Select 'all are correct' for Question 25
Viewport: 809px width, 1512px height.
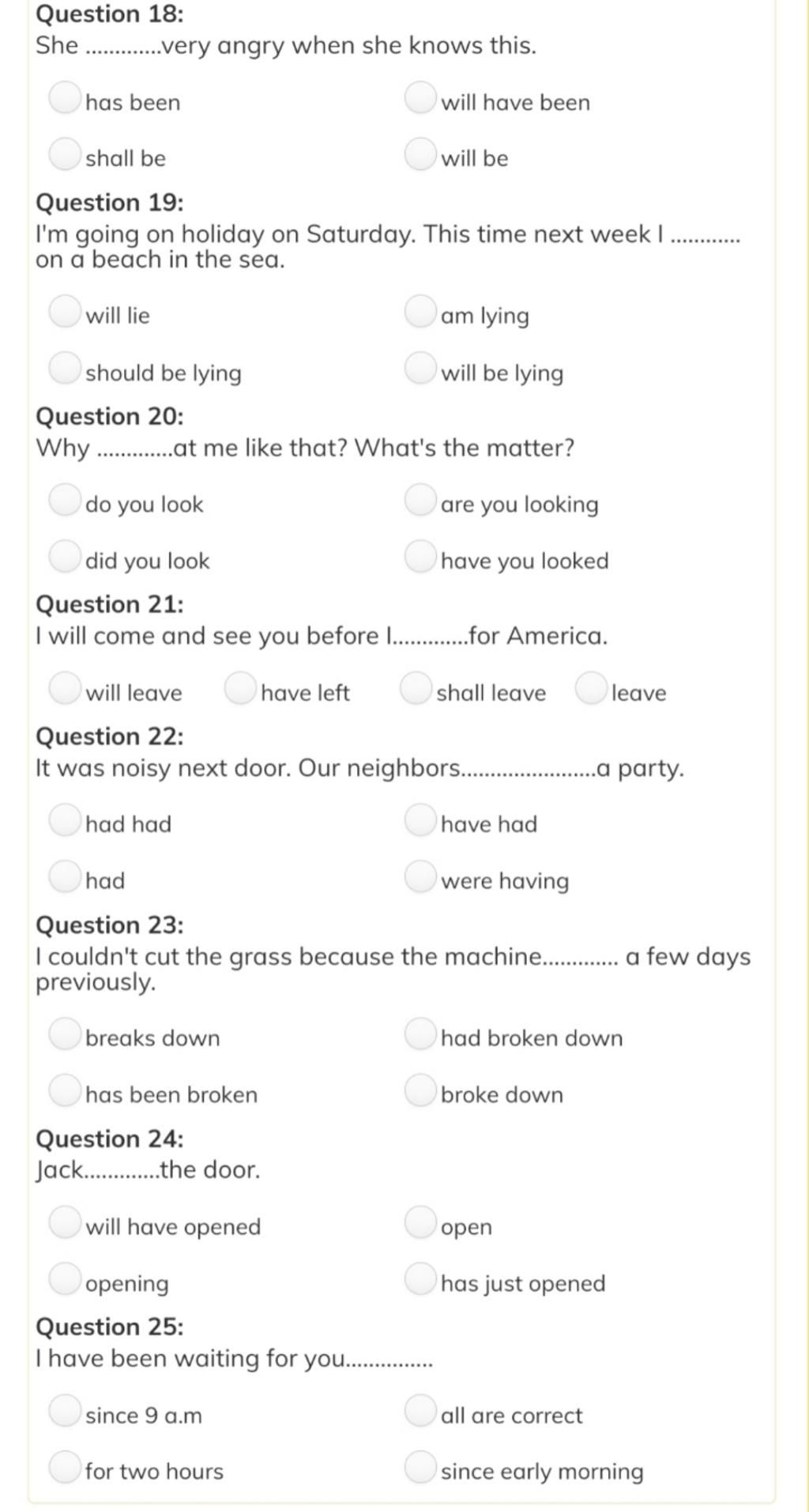tap(420, 1410)
